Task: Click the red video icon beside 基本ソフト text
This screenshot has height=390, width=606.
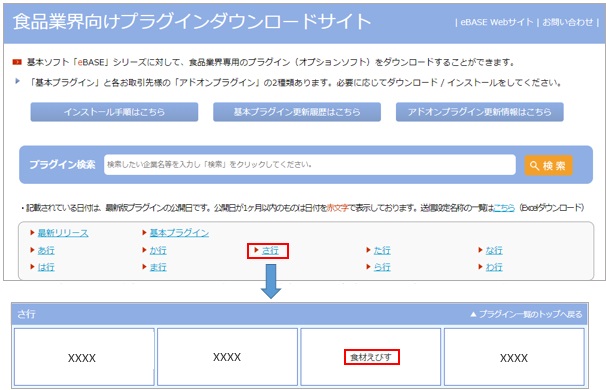Action: tap(17, 62)
